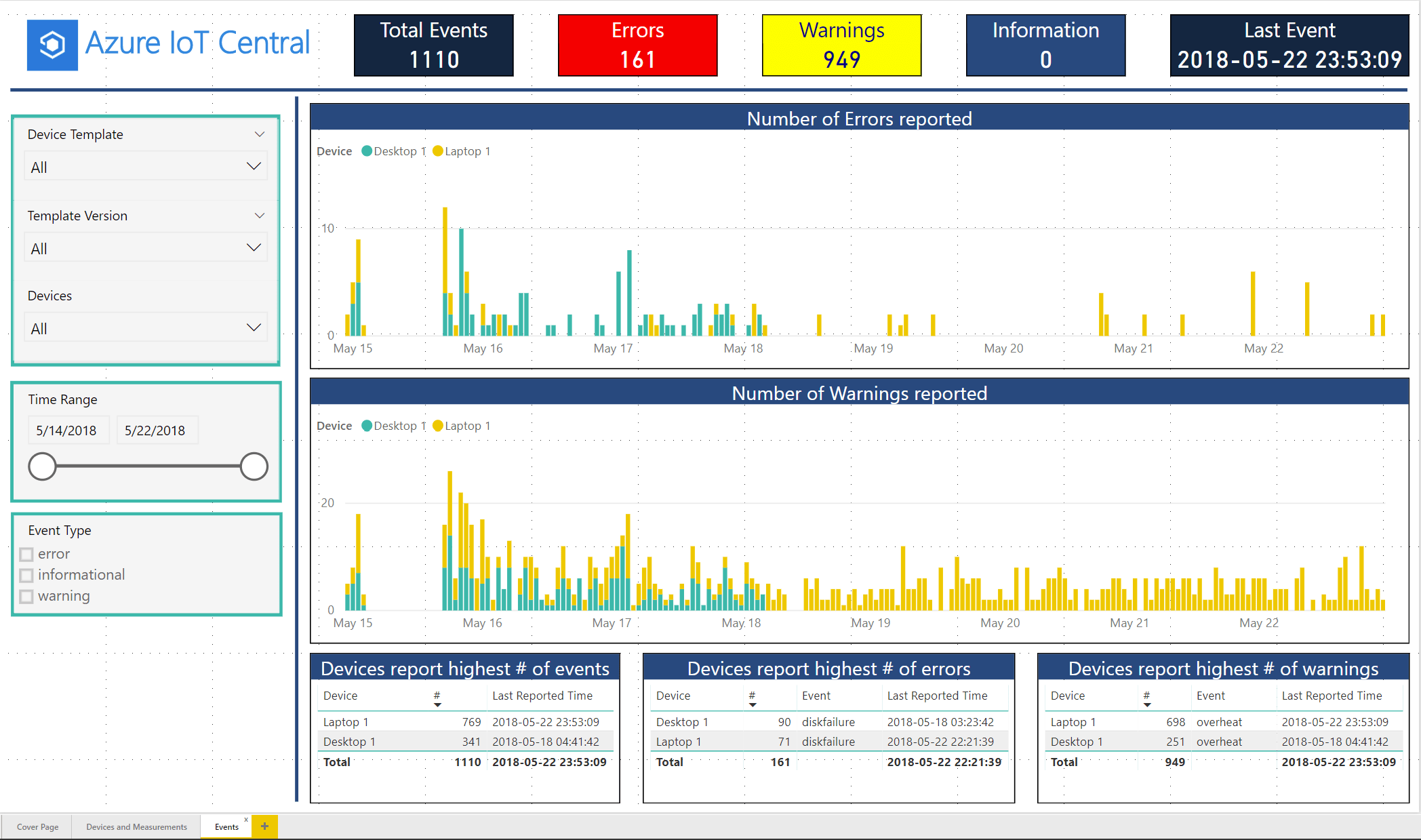Enable the informational event type filter

coord(26,575)
